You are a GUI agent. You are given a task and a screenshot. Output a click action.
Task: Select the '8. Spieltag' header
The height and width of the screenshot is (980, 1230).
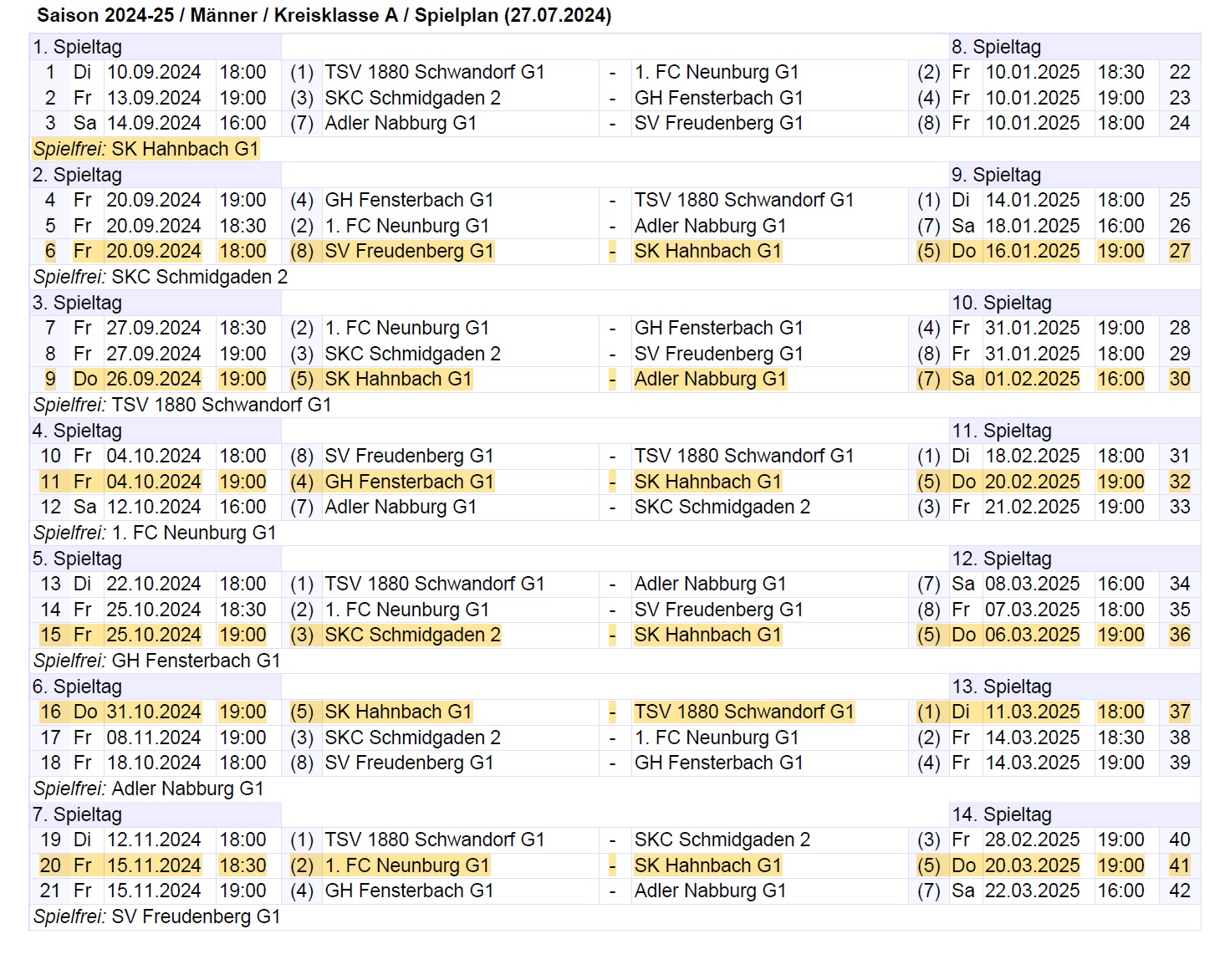coord(996,47)
